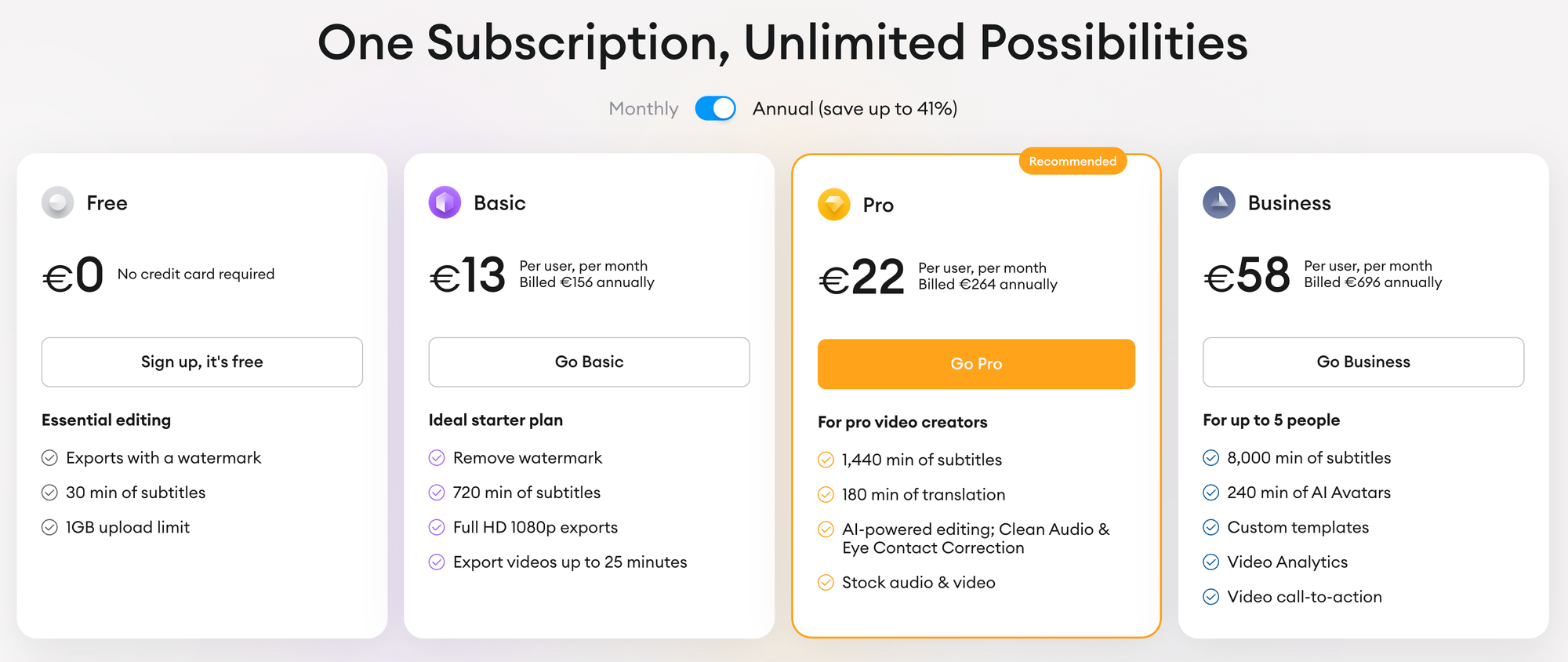Click the checkmark beside Remove watermark
This screenshot has width=1568, height=662.
pos(437,458)
